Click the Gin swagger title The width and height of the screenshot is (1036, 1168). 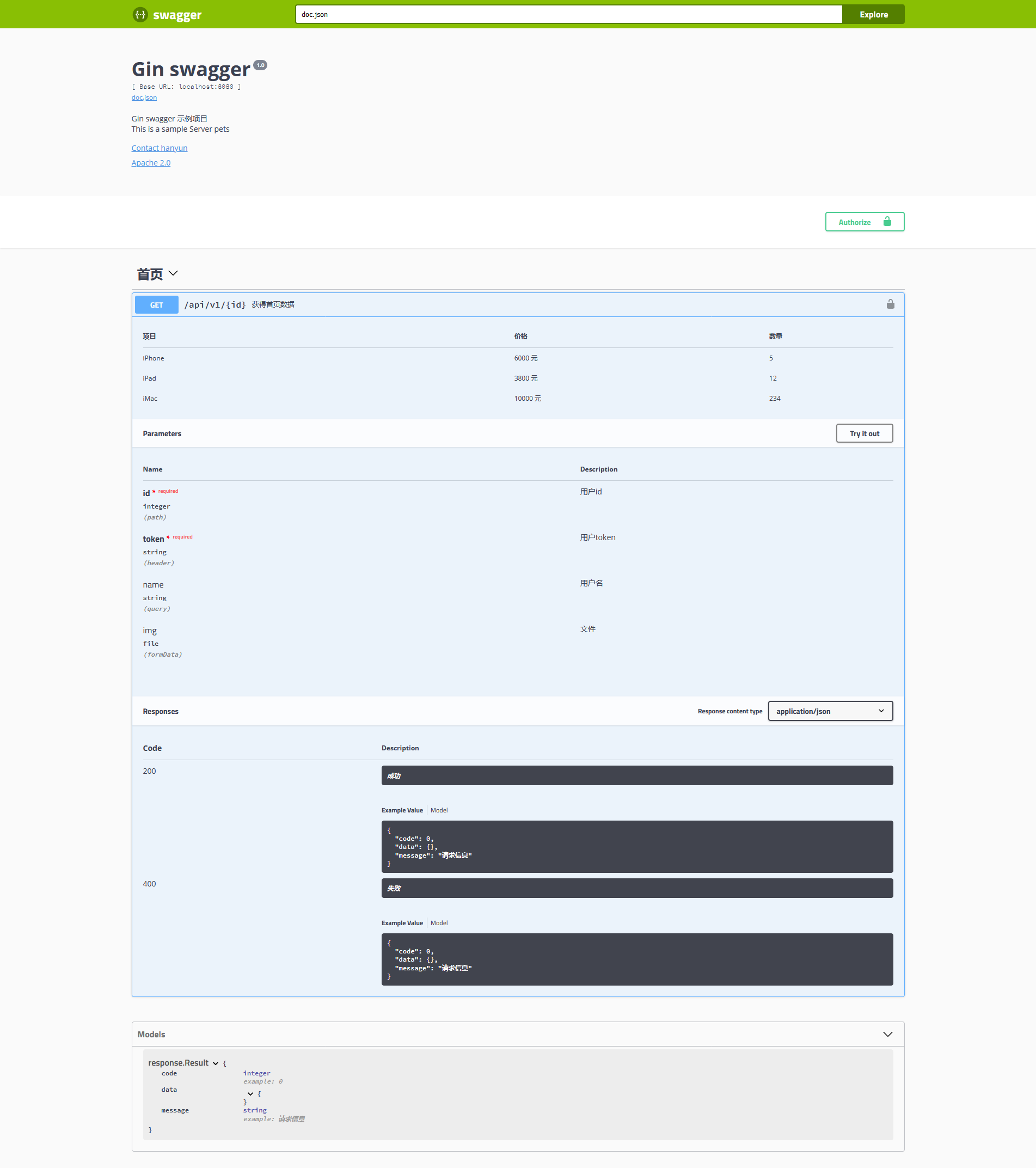coord(191,69)
